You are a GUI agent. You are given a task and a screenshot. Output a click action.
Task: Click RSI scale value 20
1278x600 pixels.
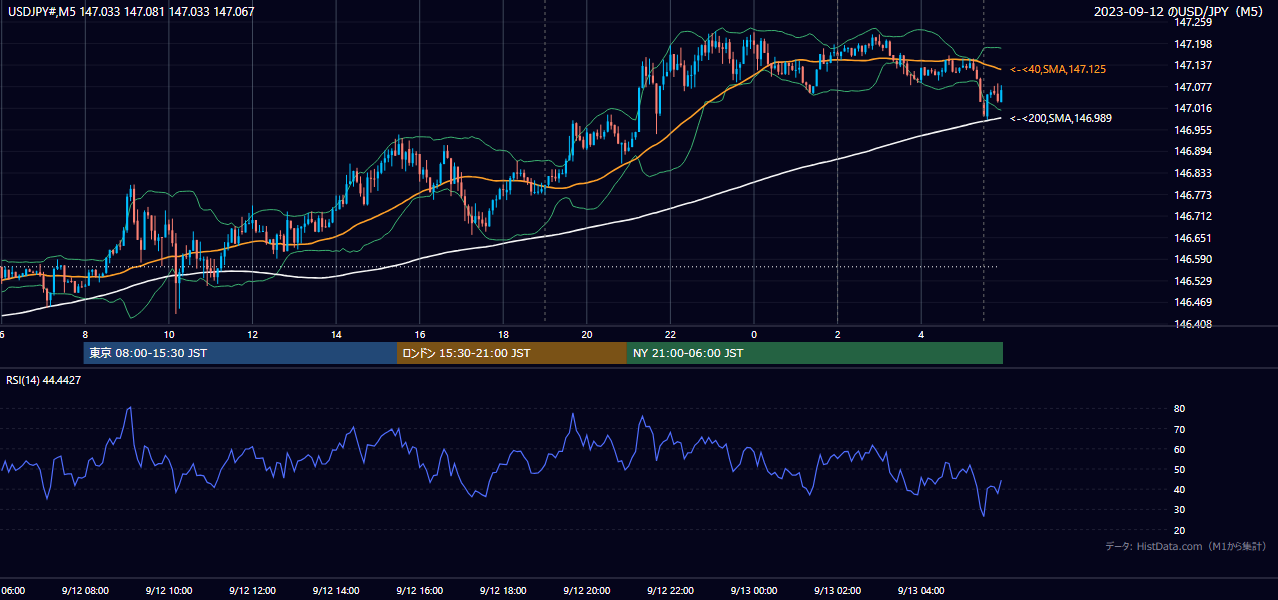pos(1180,530)
